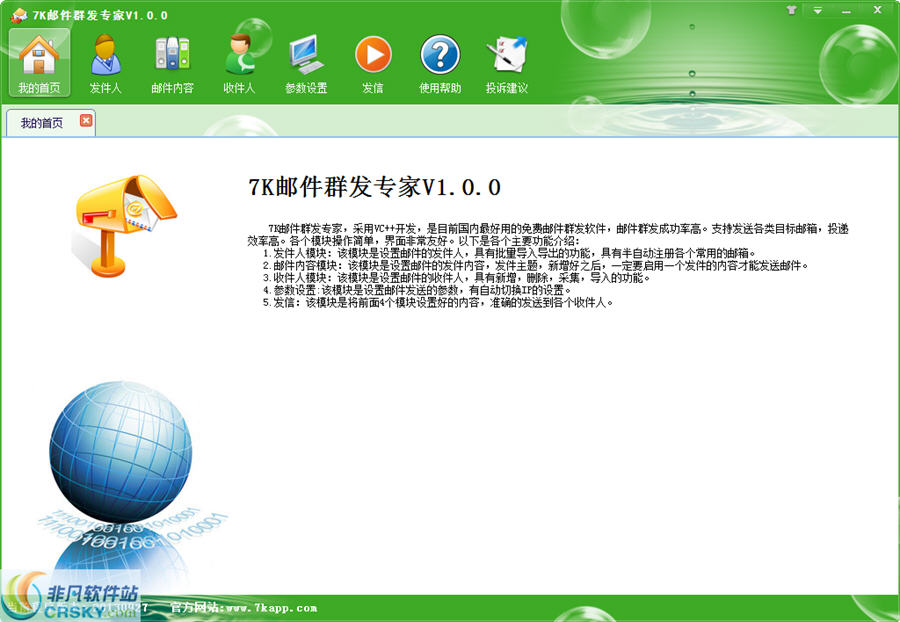
Task: Open 我的首页 home toolbar icon
Action: [x=39, y=62]
